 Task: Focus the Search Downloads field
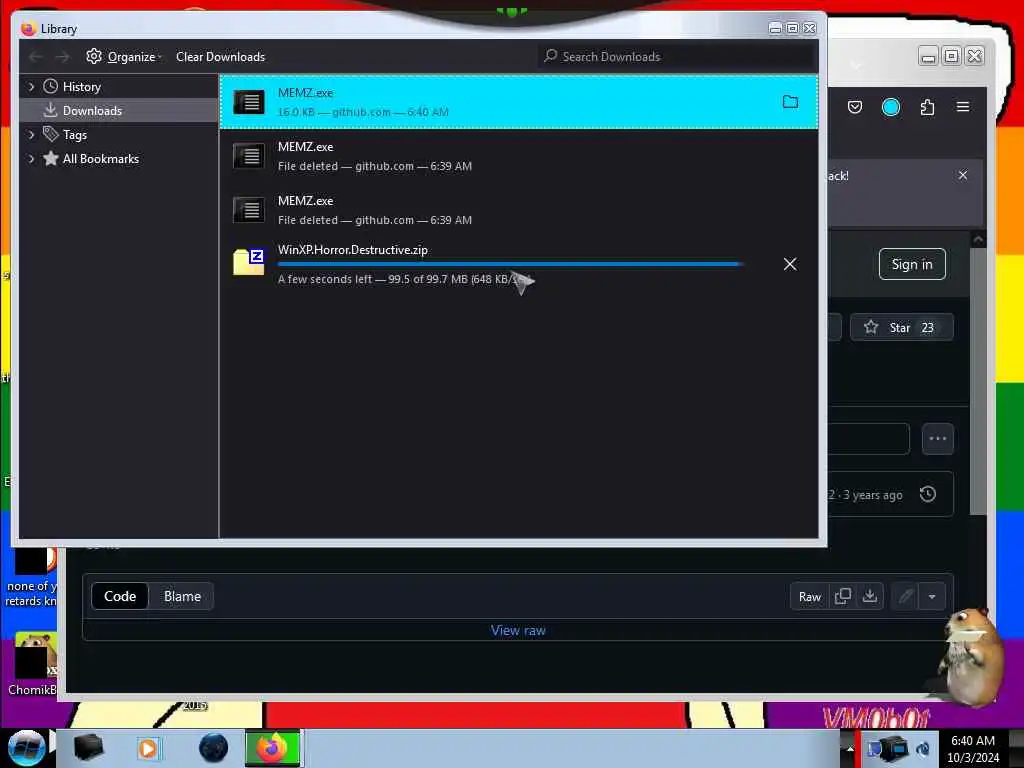[677, 57]
